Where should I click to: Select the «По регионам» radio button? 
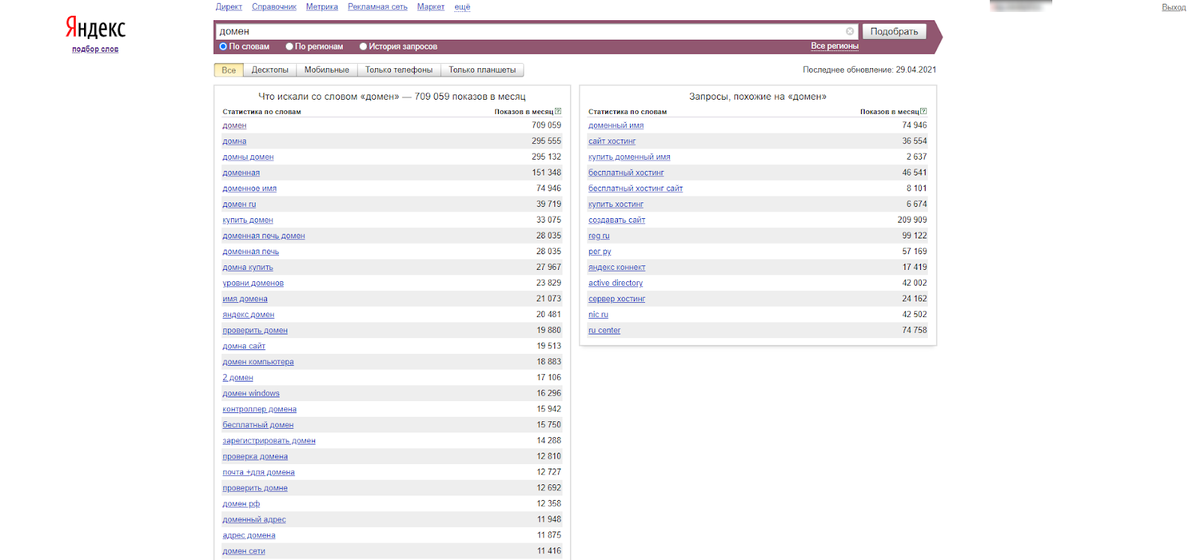click(x=289, y=46)
